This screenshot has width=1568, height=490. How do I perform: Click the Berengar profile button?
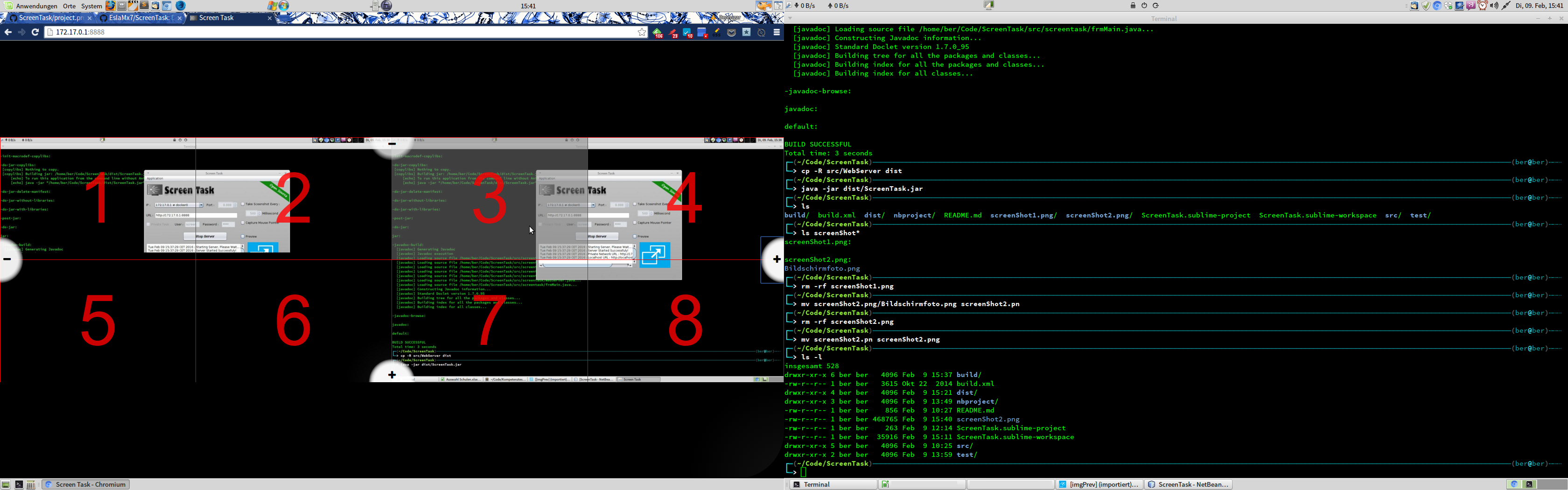point(726,18)
